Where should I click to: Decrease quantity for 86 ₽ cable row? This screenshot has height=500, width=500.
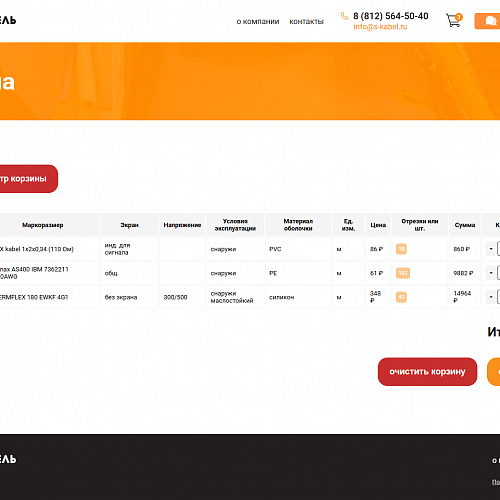tap(491, 249)
